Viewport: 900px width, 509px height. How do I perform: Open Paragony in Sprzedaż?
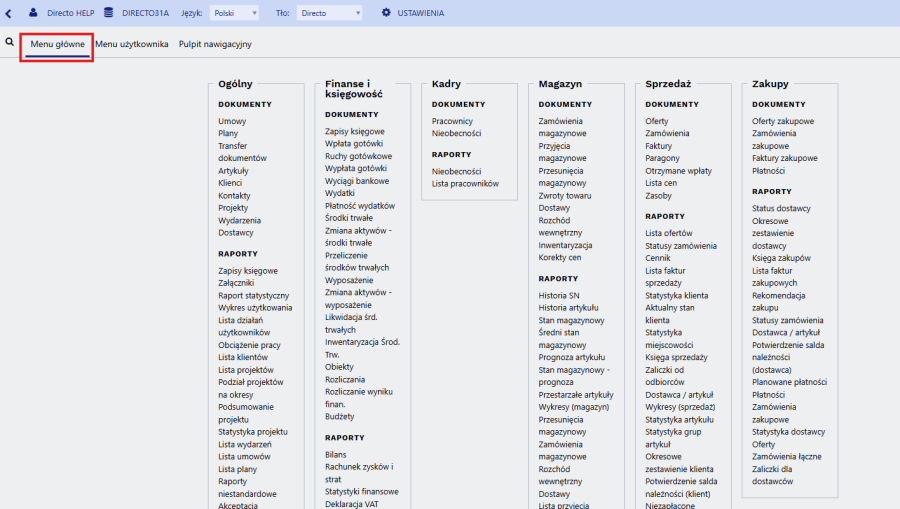click(662, 158)
